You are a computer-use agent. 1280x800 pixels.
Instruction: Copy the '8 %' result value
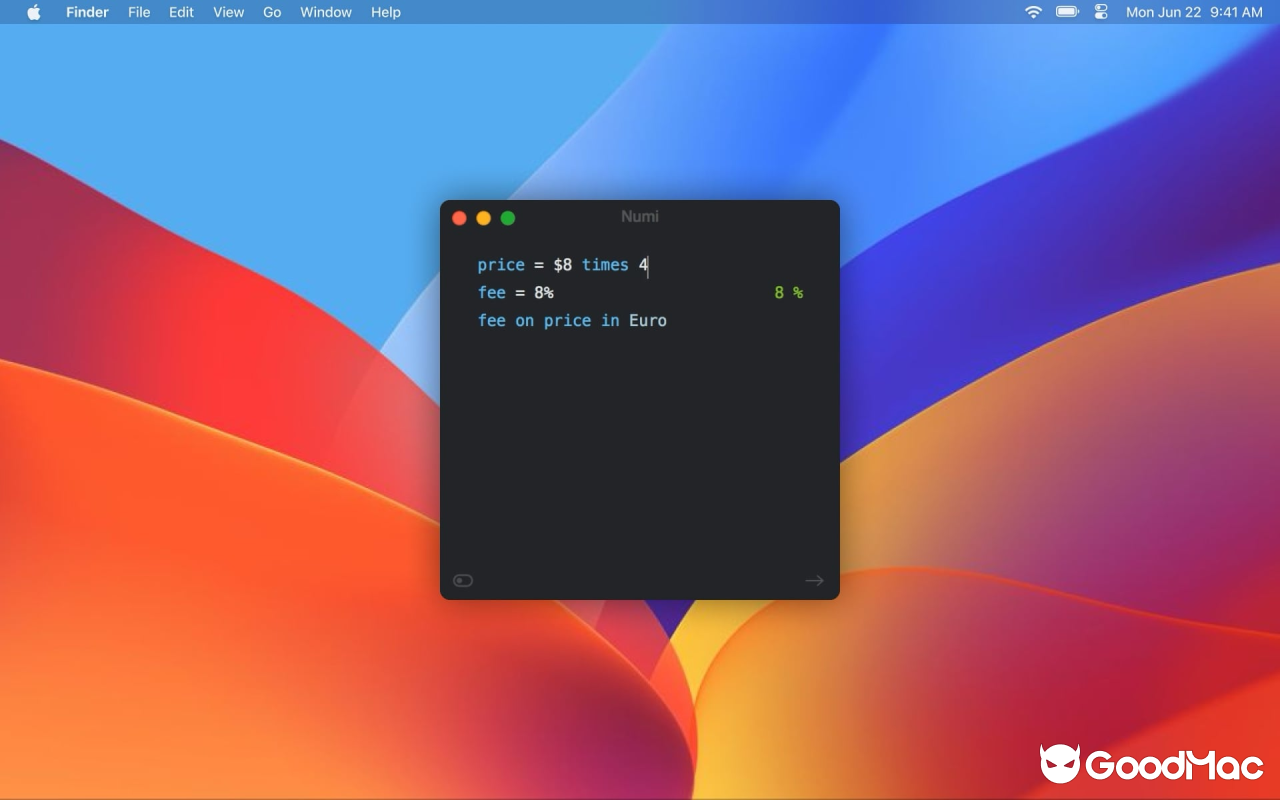click(x=789, y=293)
